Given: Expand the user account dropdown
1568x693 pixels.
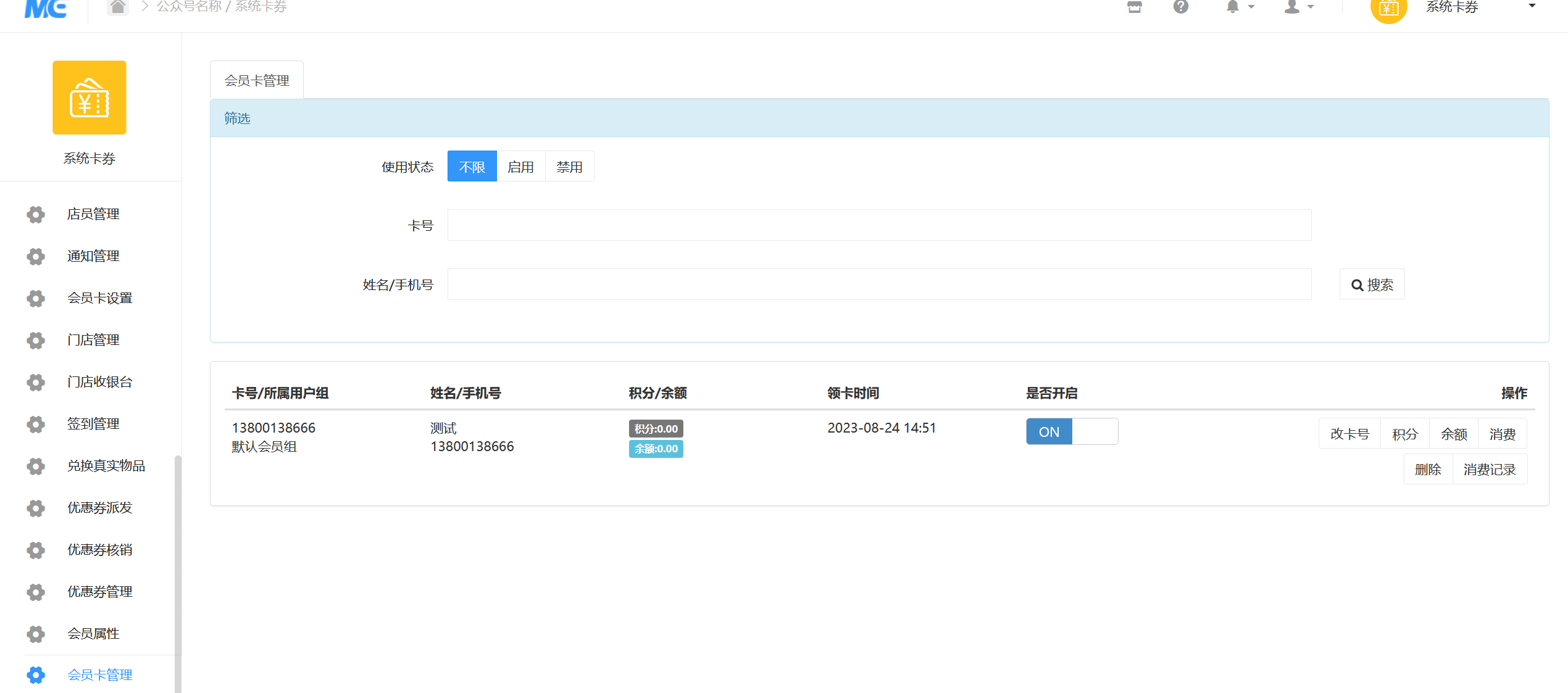Looking at the screenshot, I should click(1298, 7).
